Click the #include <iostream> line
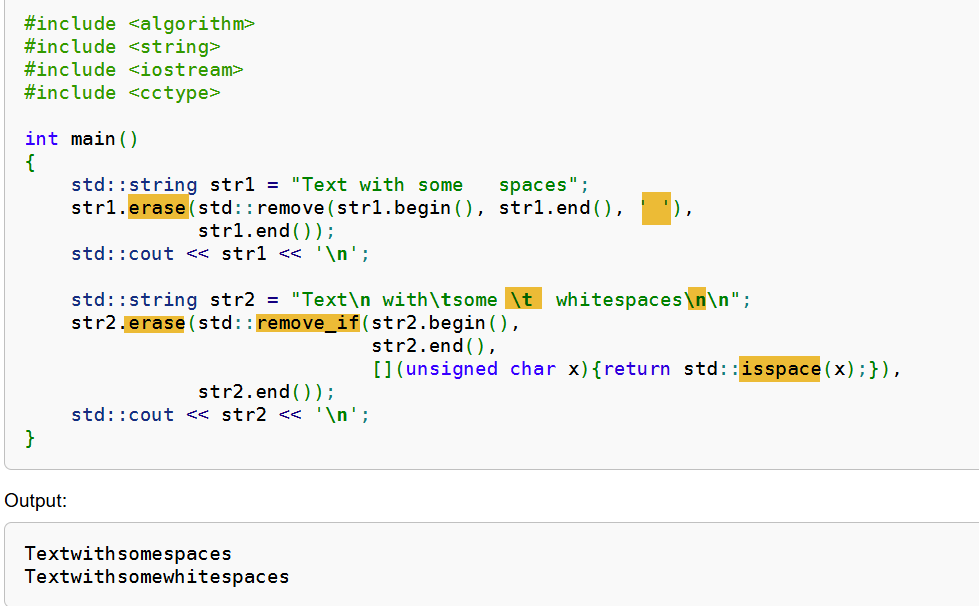The image size is (979, 606). pyautogui.click(x=134, y=70)
